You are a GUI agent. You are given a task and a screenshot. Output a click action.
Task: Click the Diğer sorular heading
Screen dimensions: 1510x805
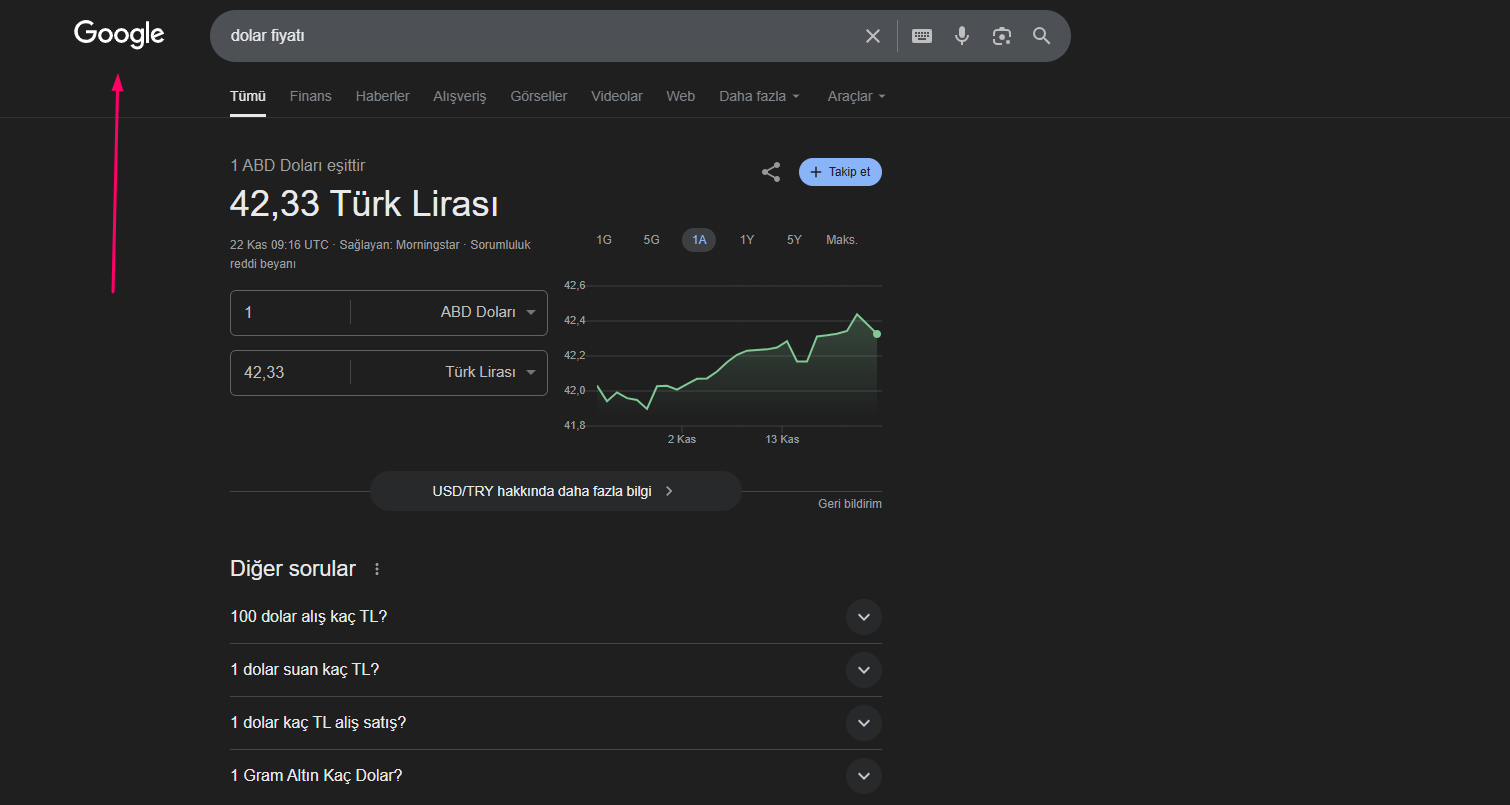[293, 569]
